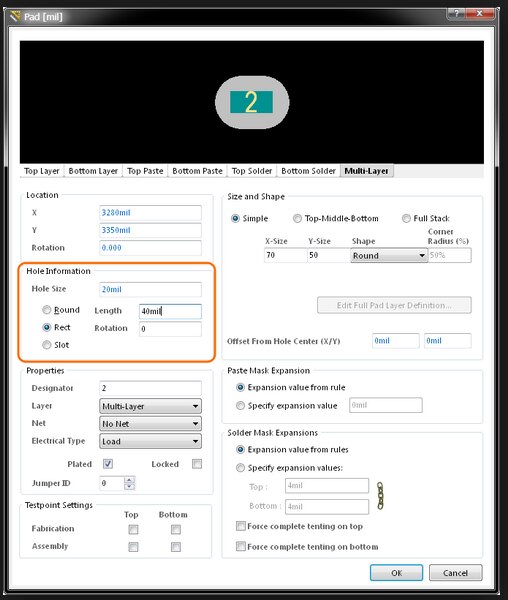Click the pad number 2 preview
508x600 pixels.
[251, 102]
